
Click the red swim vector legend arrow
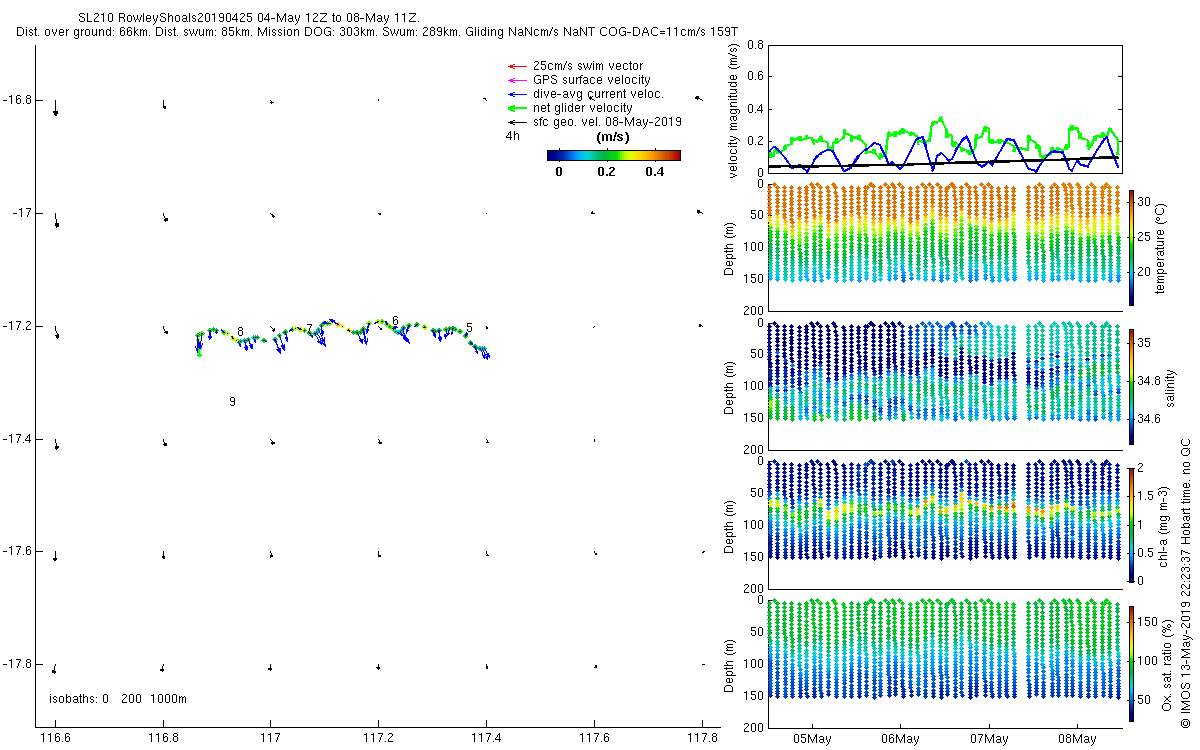[x=517, y=66]
